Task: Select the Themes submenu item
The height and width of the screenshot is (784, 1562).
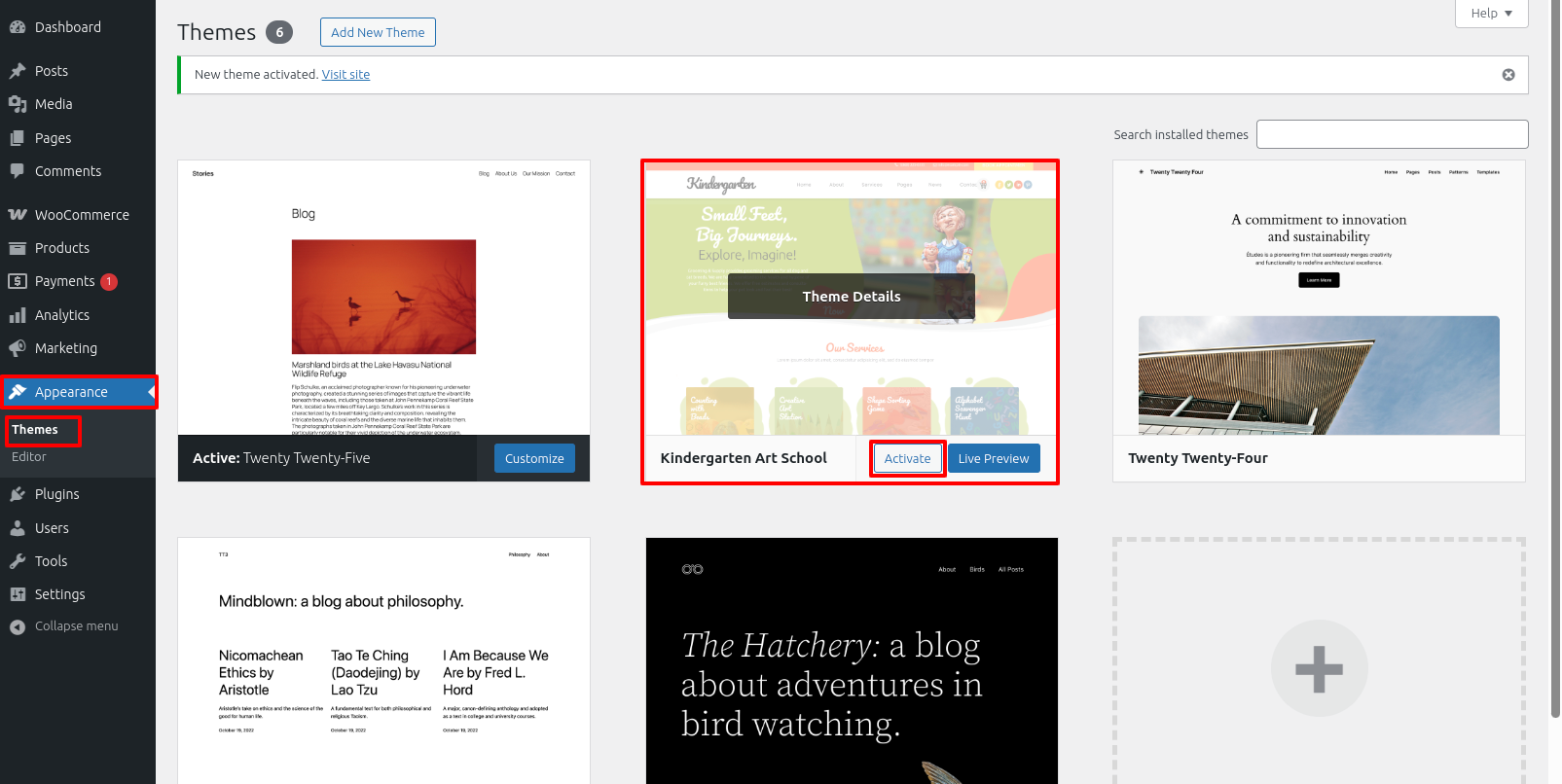Action: tap(35, 430)
